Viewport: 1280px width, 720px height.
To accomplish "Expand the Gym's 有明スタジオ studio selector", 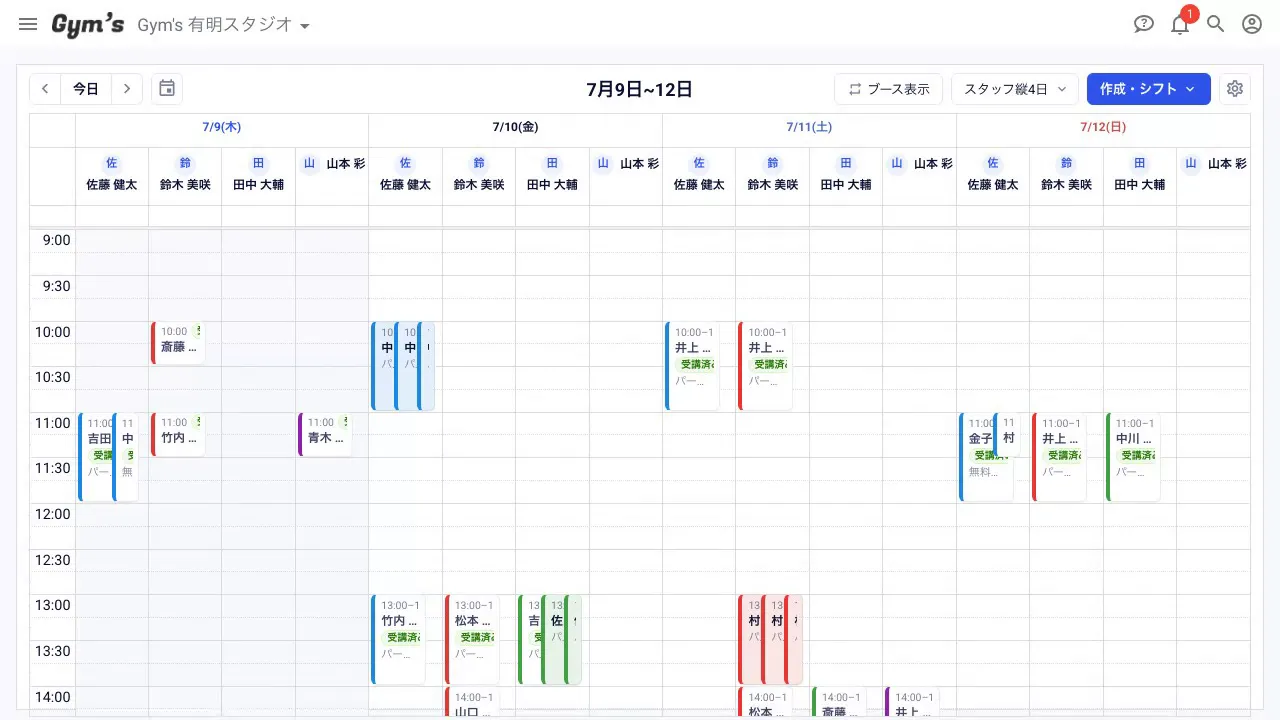I will pyautogui.click(x=224, y=25).
